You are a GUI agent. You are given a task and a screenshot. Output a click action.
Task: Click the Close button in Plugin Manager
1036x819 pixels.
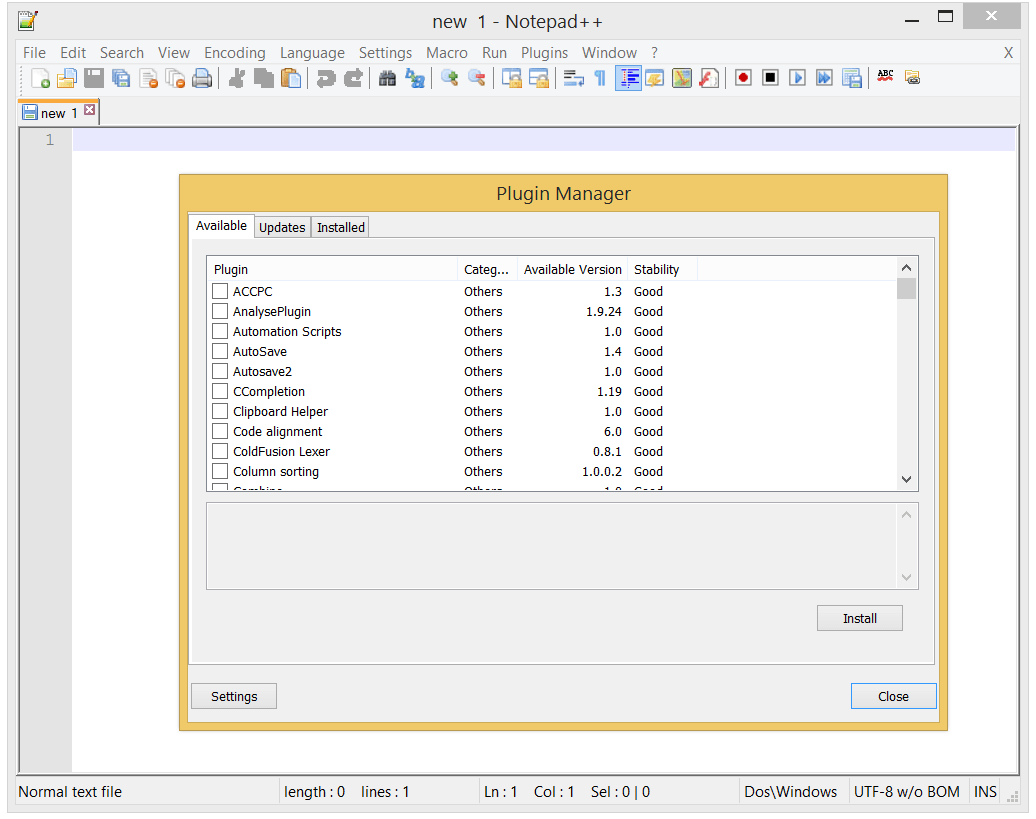[893, 696]
